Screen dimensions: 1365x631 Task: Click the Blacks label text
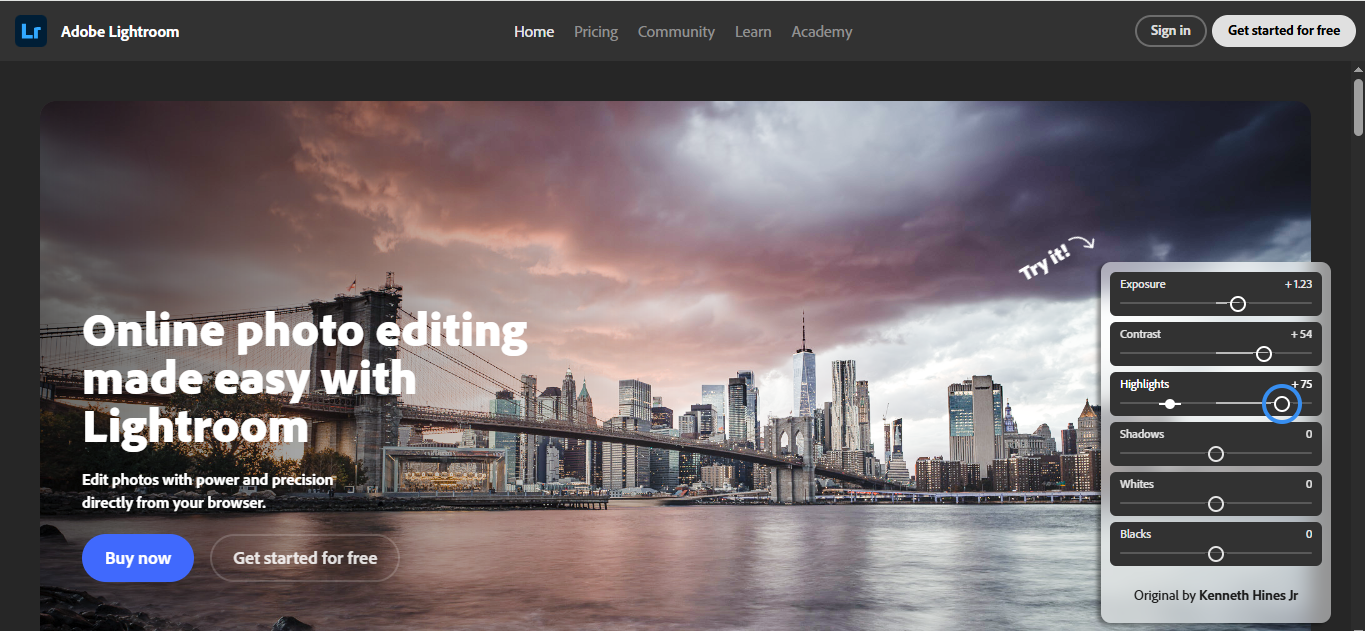coord(1135,534)
